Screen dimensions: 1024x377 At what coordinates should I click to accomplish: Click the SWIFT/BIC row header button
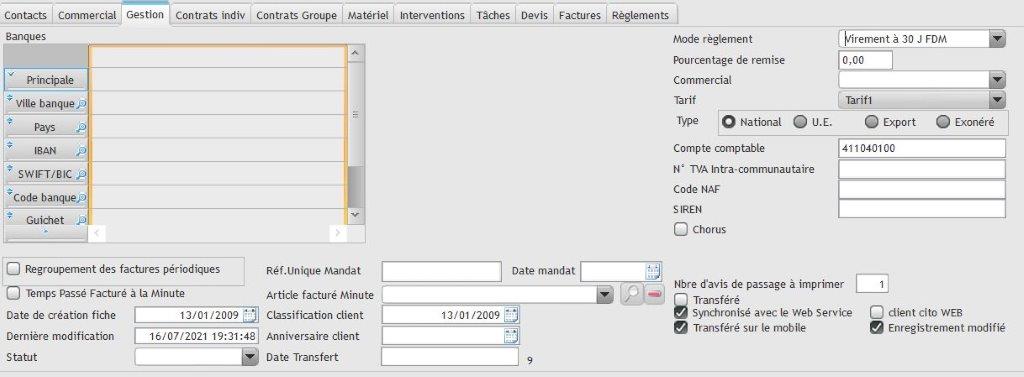pos(46,174)
